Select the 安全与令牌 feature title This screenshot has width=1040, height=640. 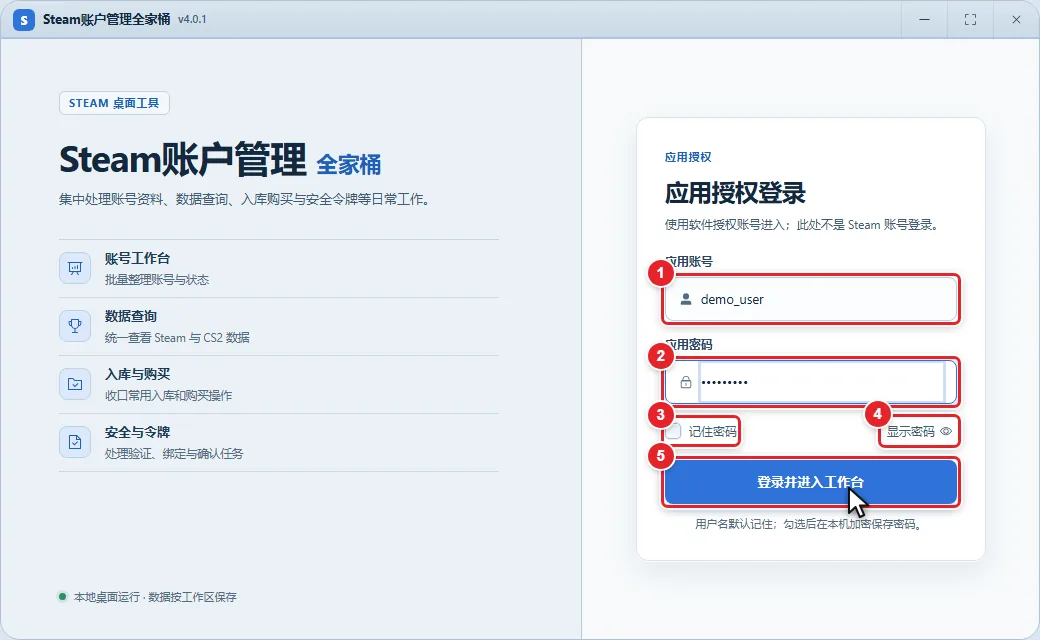pyautogui.click(x=137, y=432)
